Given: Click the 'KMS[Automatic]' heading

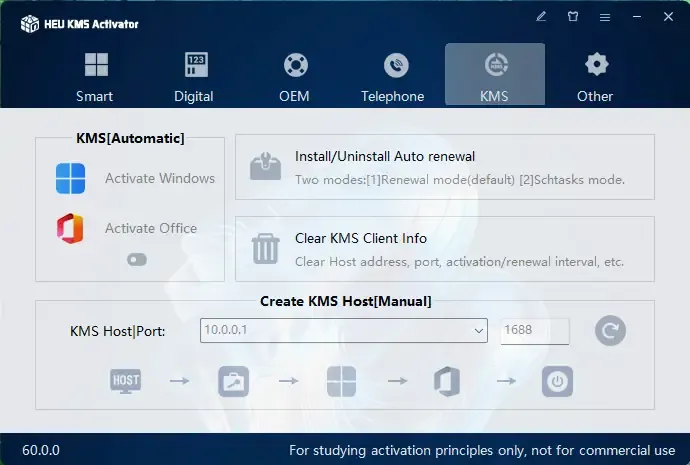Looking at the screenshot, I should (x=130, y=138).
